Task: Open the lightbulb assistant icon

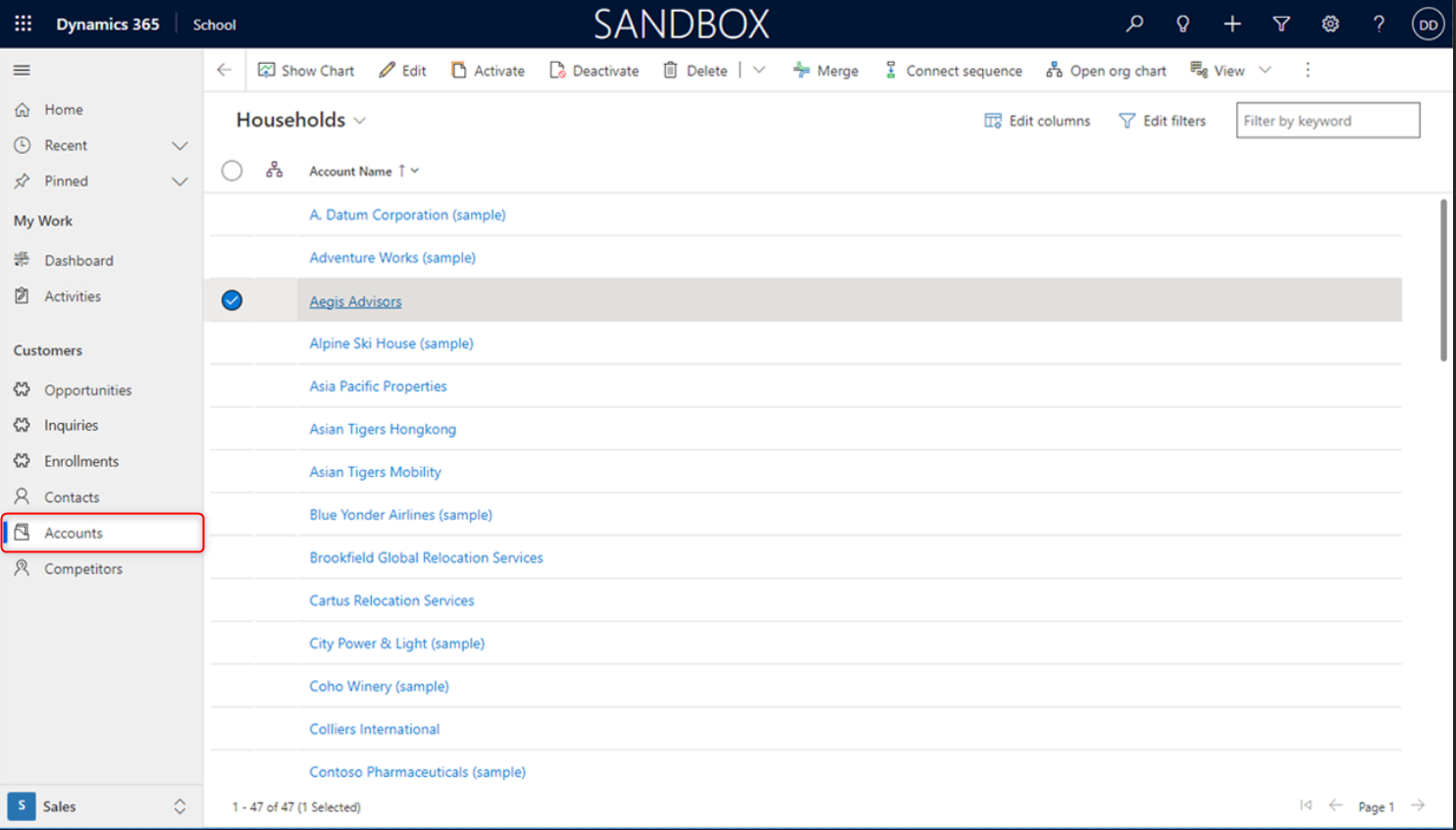Action: pos(1183,24)
